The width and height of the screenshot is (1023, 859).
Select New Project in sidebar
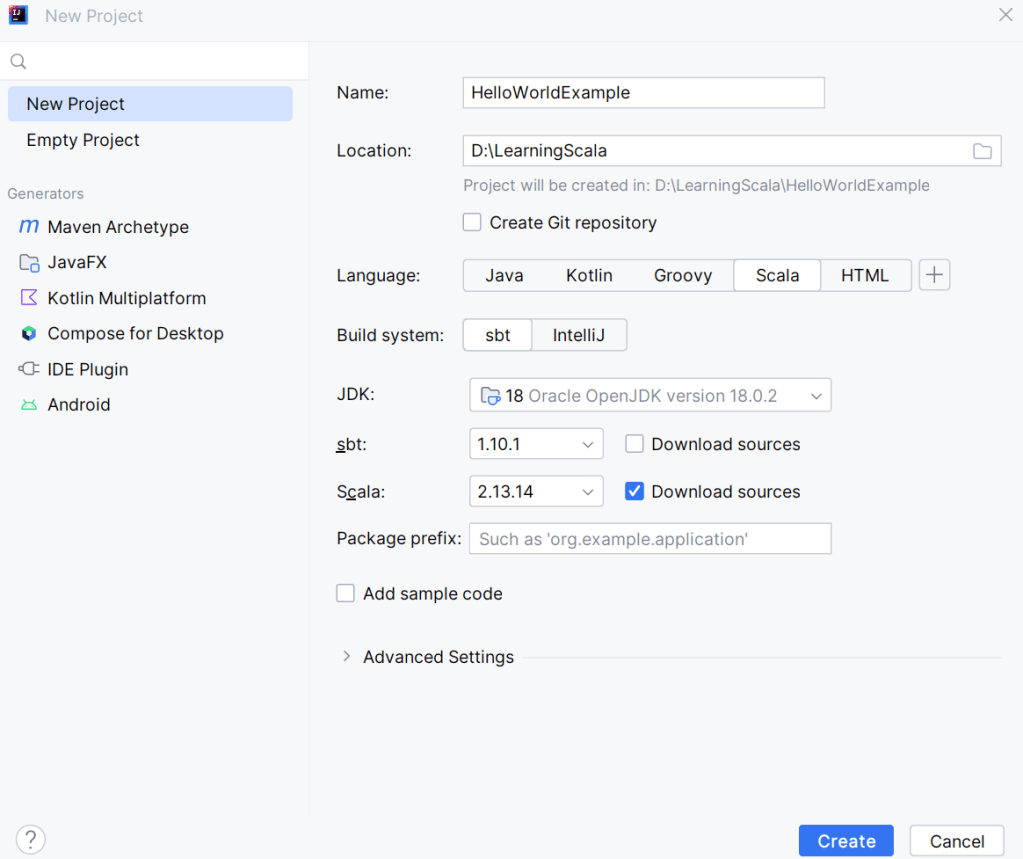[150, 104]
